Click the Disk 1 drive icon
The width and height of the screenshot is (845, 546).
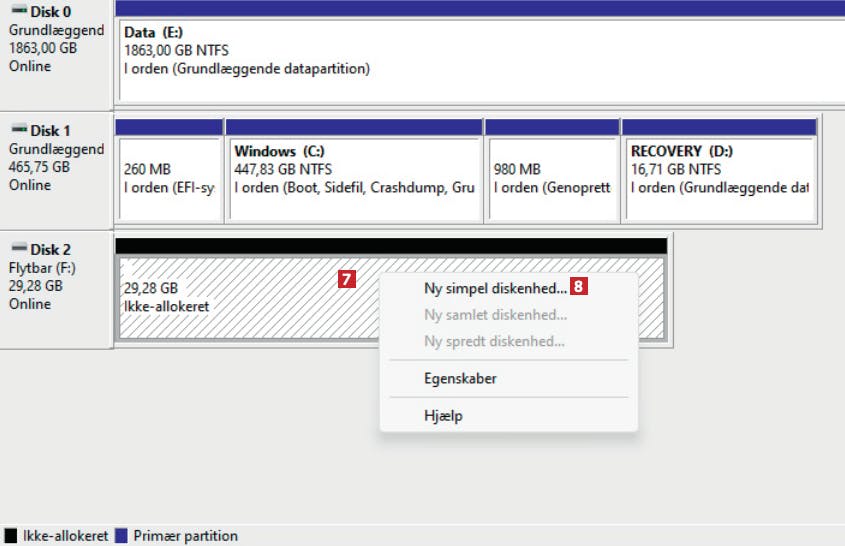[19, 128]
